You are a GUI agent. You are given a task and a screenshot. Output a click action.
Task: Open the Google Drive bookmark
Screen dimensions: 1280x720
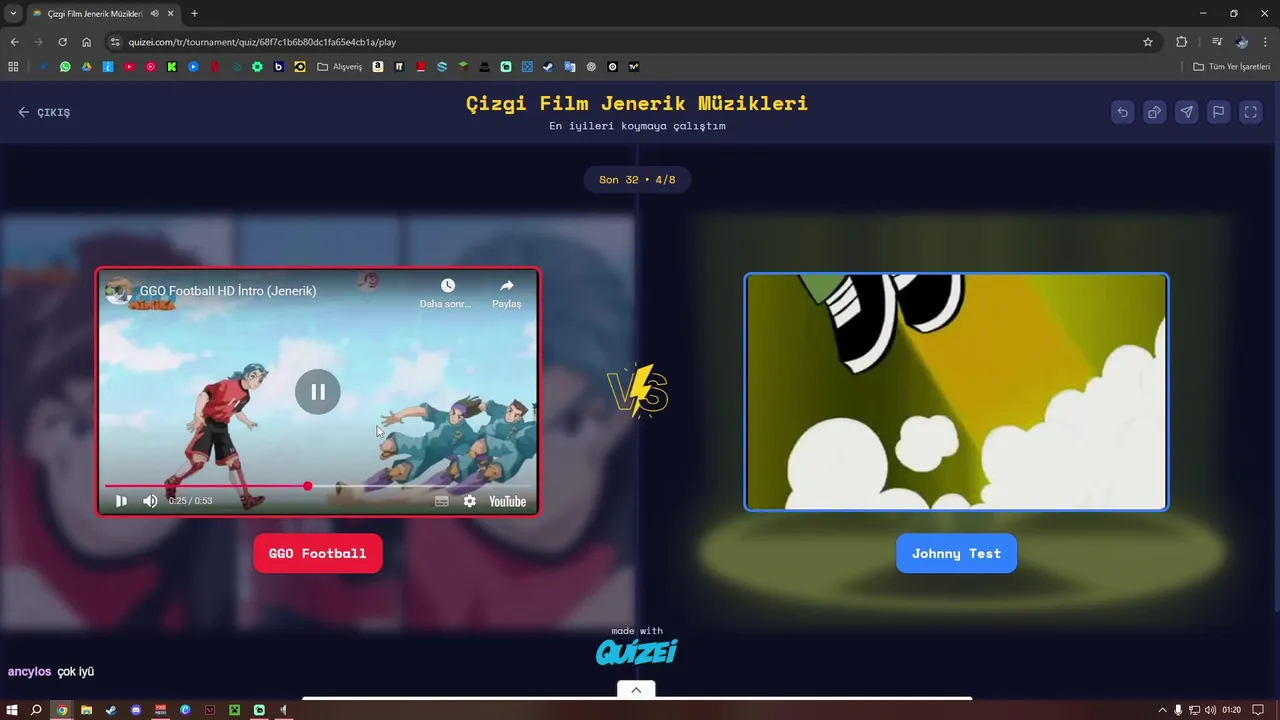(x=86, y=67)
